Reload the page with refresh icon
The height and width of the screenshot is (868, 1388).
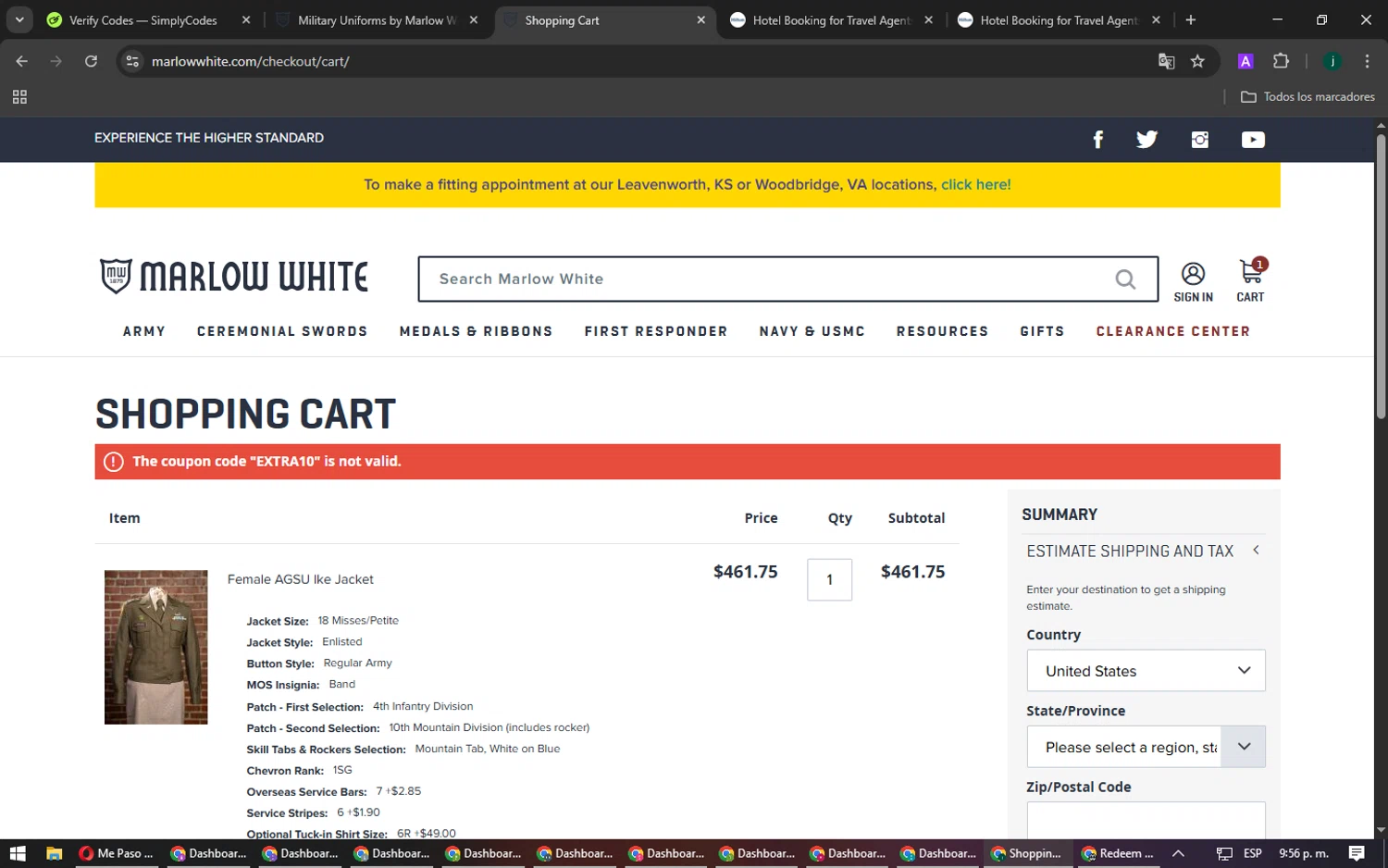(91, 61)
